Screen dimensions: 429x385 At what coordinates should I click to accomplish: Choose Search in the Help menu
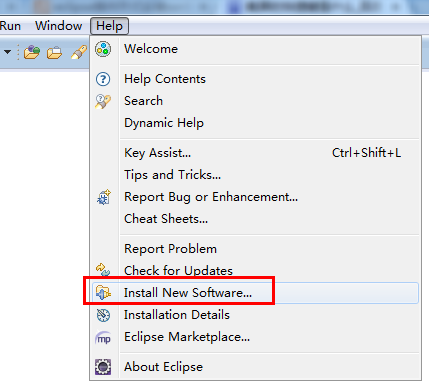(x=255, y=101)
